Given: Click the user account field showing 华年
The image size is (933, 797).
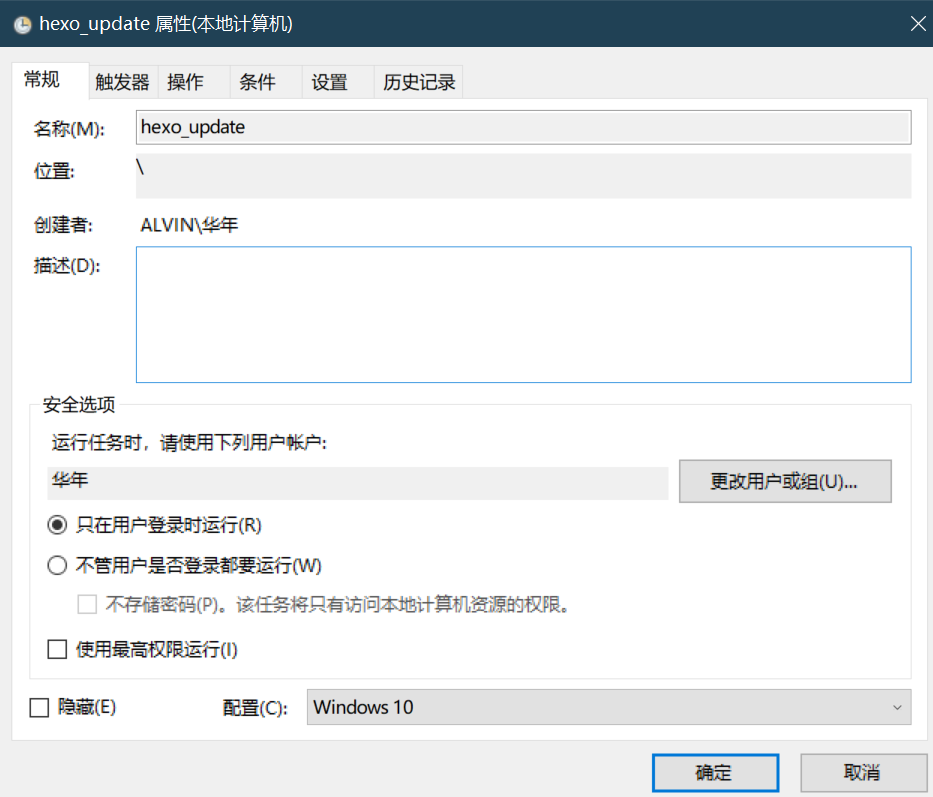Looking at the screenshot, I should [x=358, y=483].
